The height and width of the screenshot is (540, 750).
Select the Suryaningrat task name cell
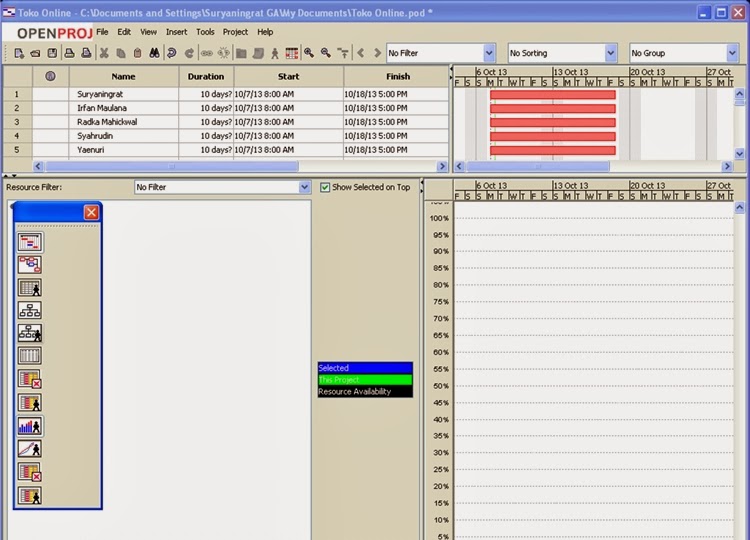click(124, 94)
